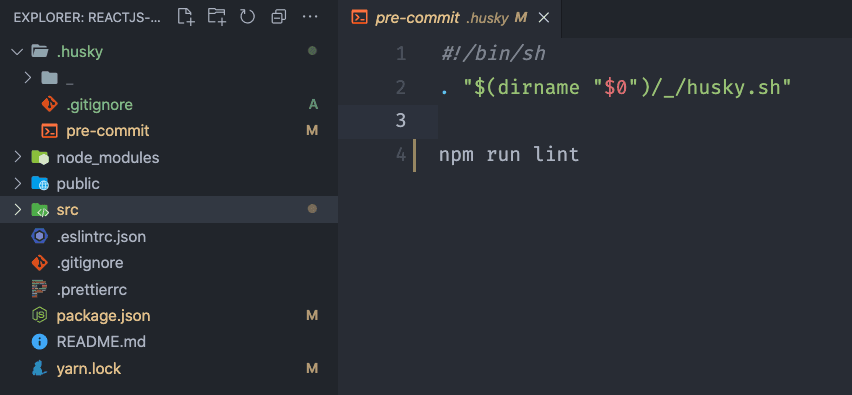Viewport: 852px width, 395px height.
Task: Click the New File icon in Explorer
Action: 186,17
